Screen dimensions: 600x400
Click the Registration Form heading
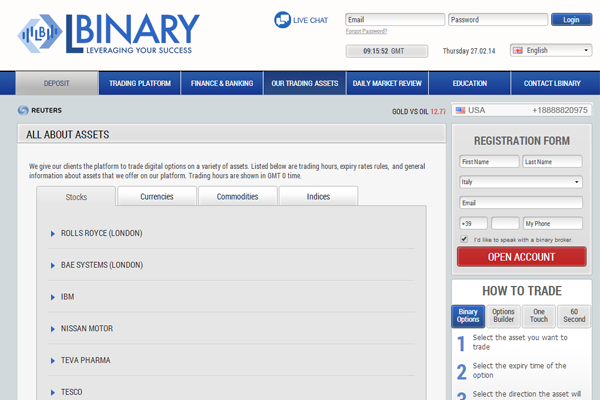click(x=522, y=141)
